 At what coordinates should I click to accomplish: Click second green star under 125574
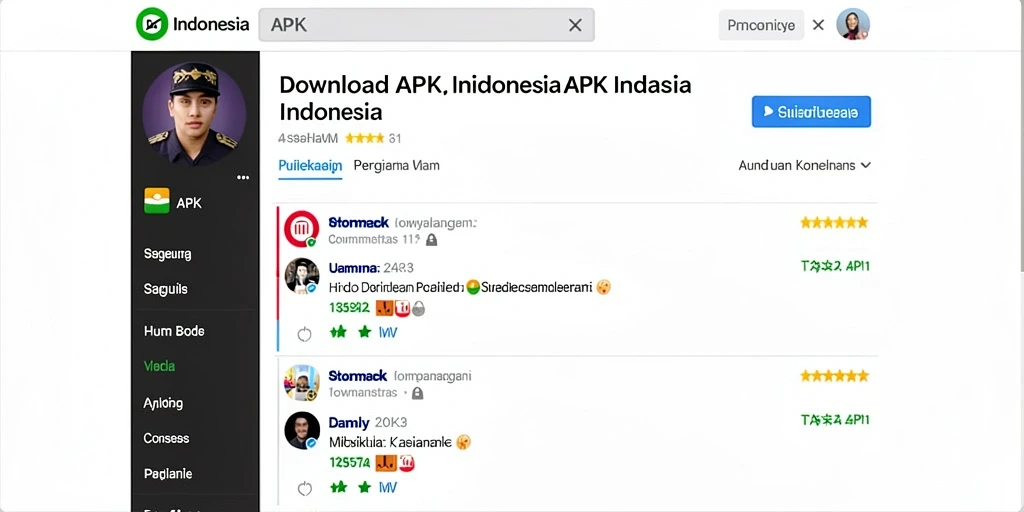pos(364,487)
